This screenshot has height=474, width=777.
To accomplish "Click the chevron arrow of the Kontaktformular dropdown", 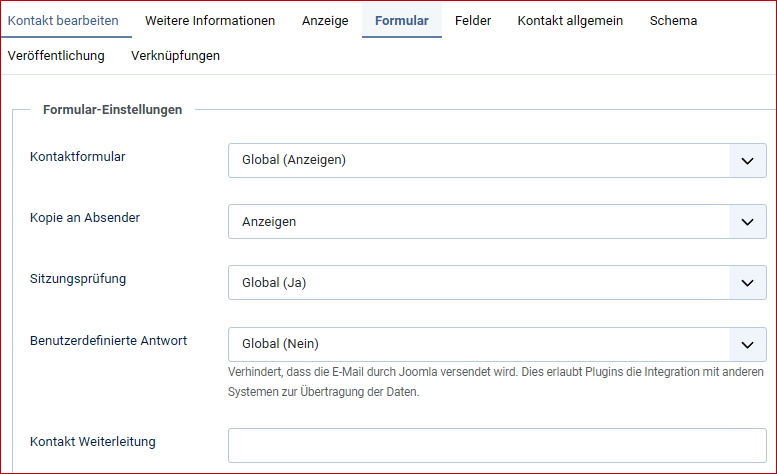I will pos(746,160).
